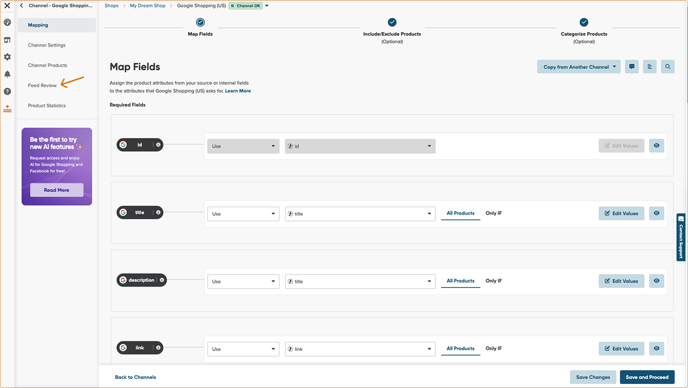The height and width of the screenshot is (388, 688).
Task: Open the source field dropdown in the link row
Action: 360,349
